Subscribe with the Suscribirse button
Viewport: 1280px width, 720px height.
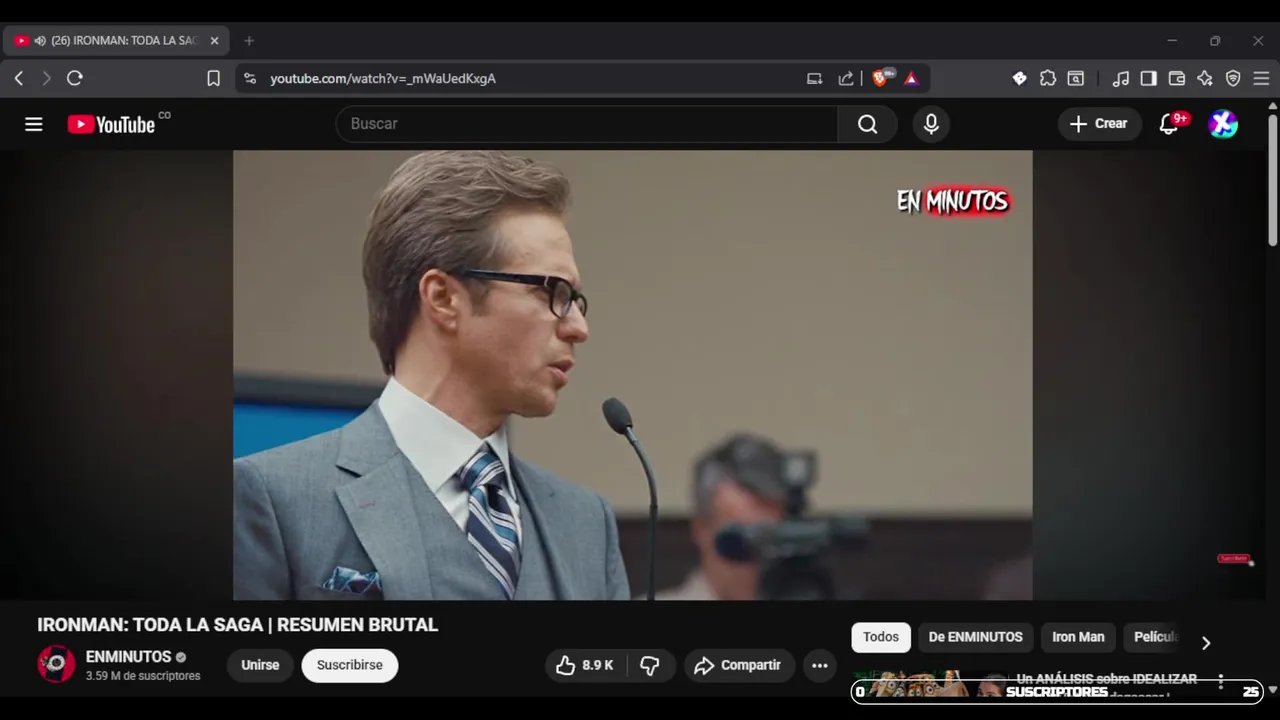tap(350, 665)
